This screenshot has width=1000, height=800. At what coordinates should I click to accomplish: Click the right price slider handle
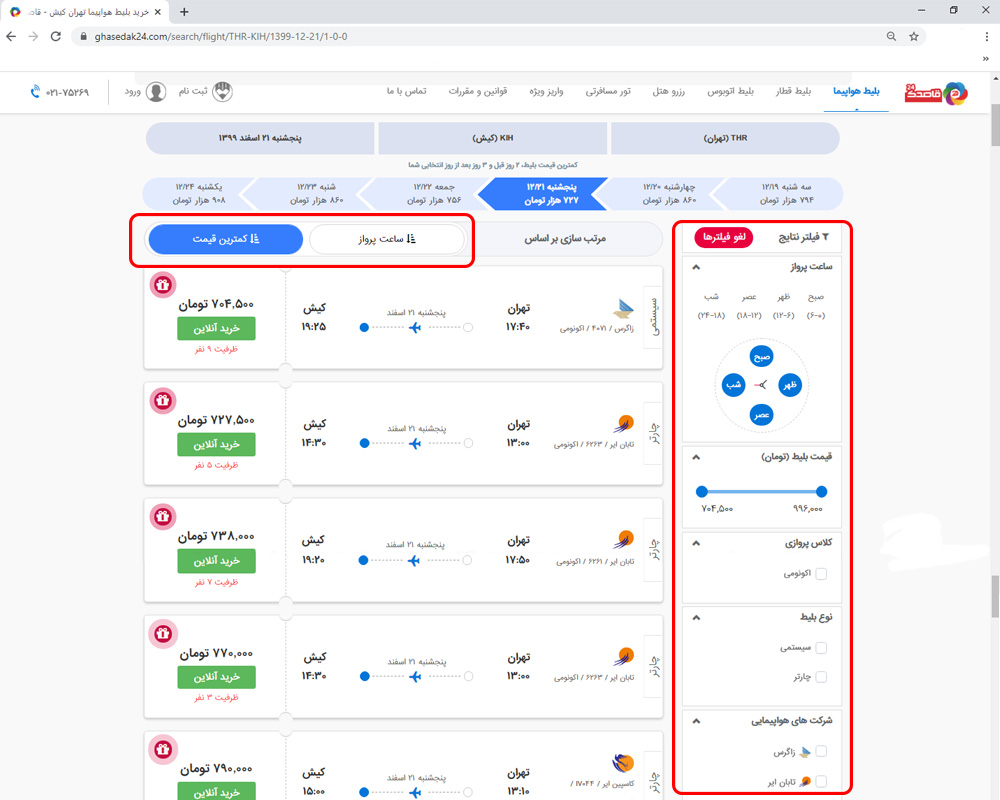point(821,491)
